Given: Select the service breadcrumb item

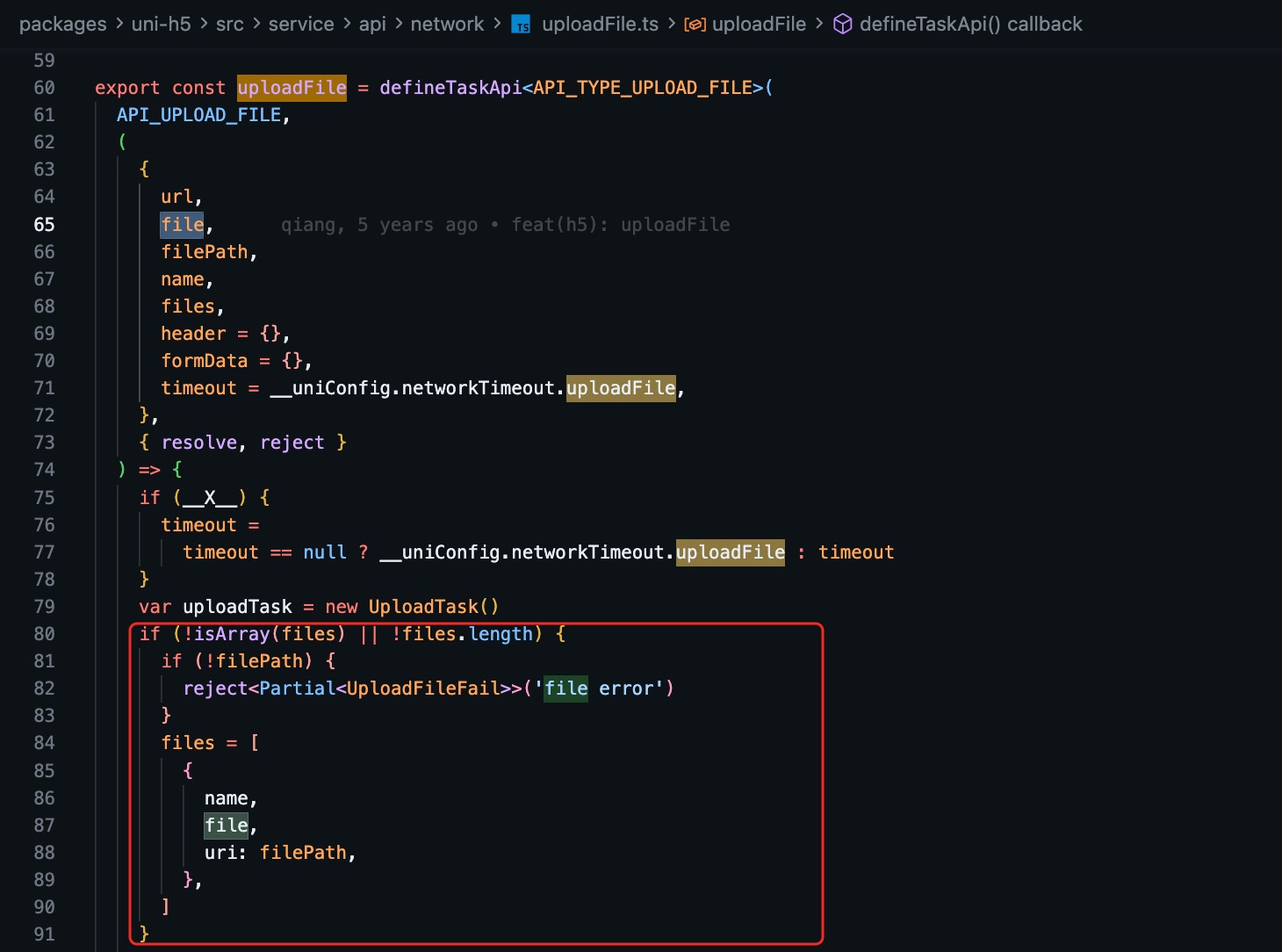Looking at the screenshot, I should [300, 25].
